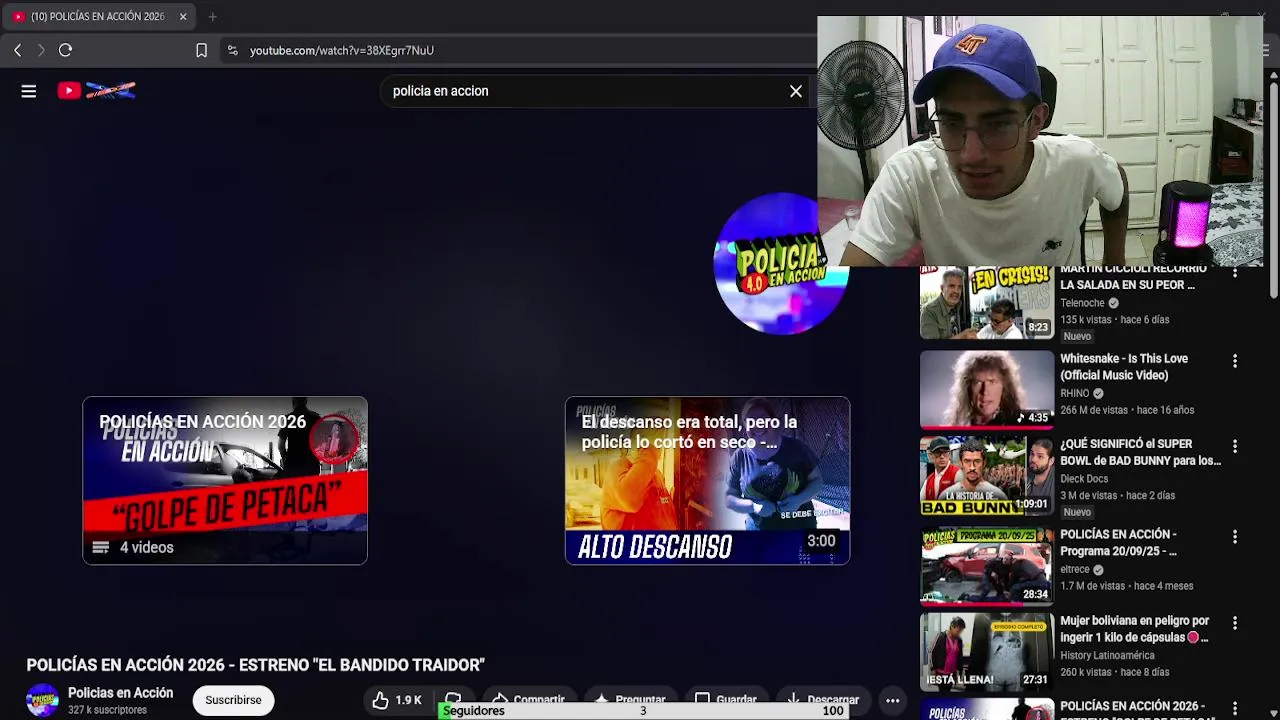Click 'Nuevo' badge under Telenoche video
Screen dimensions: 1280x720
(1077, 336)
